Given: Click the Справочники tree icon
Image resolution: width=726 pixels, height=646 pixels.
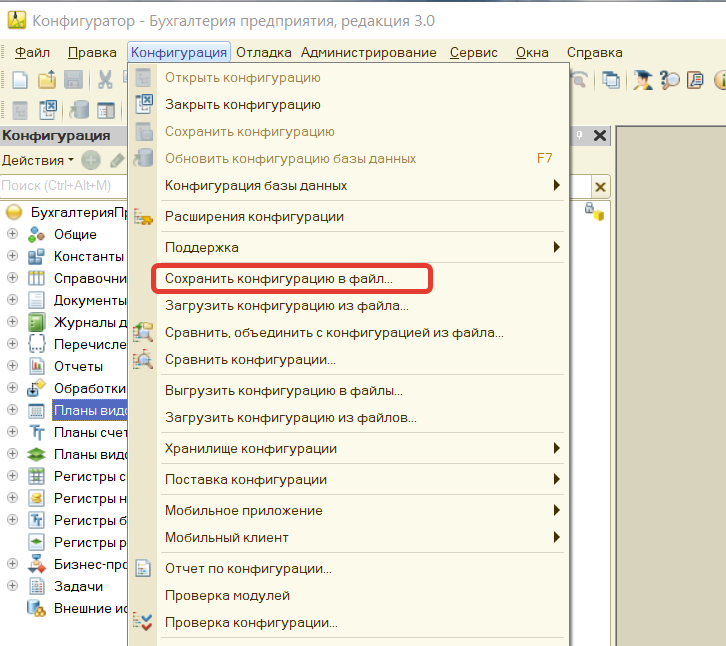Looking at the screenshot, I should point(37,278).
